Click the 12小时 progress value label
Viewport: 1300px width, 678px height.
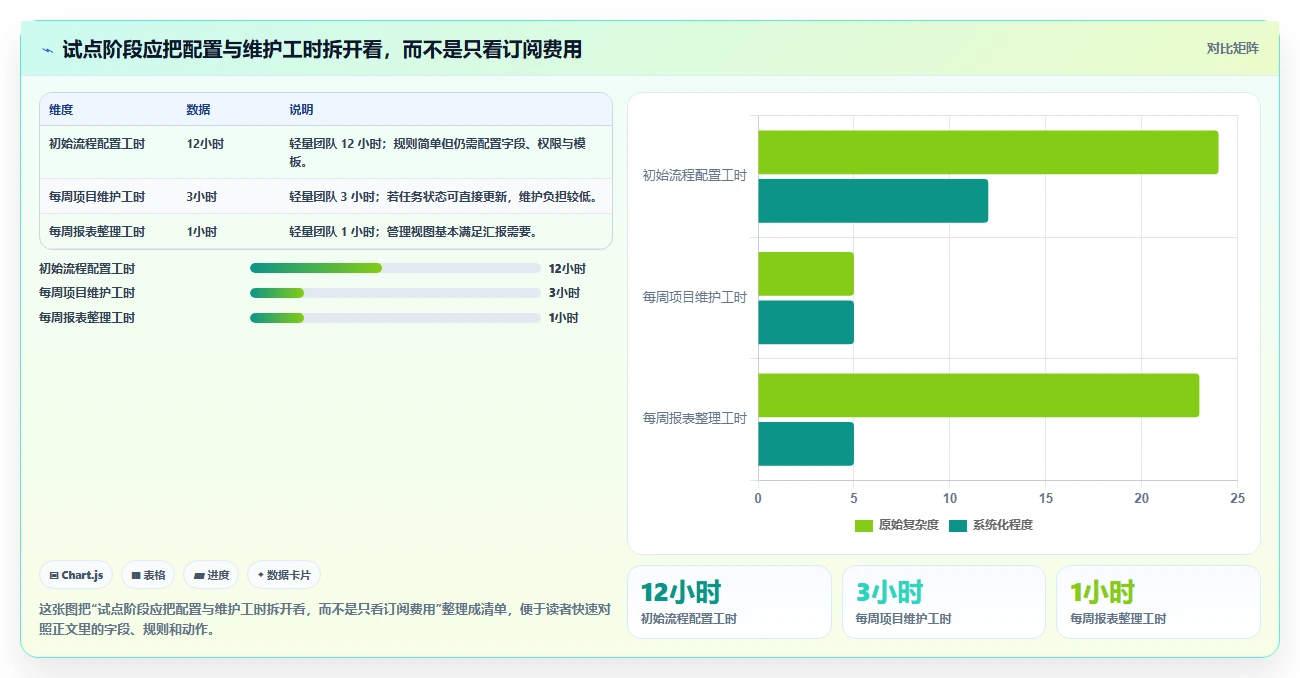[x=567, y=269]
